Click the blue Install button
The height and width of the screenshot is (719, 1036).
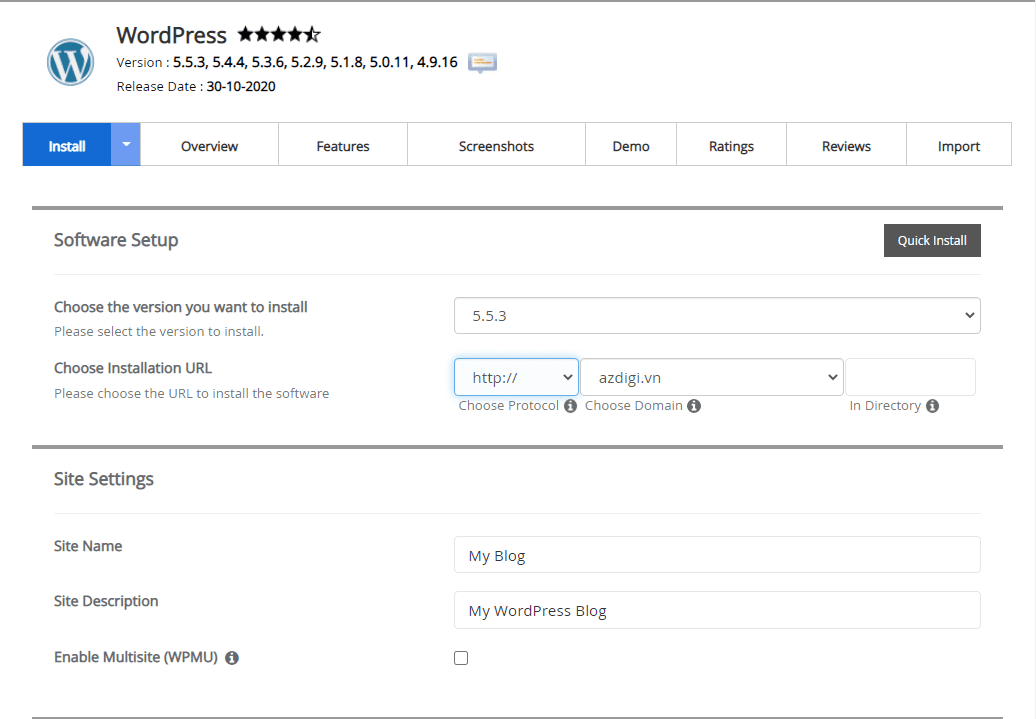pyautogui.click(x=67, y=146)
